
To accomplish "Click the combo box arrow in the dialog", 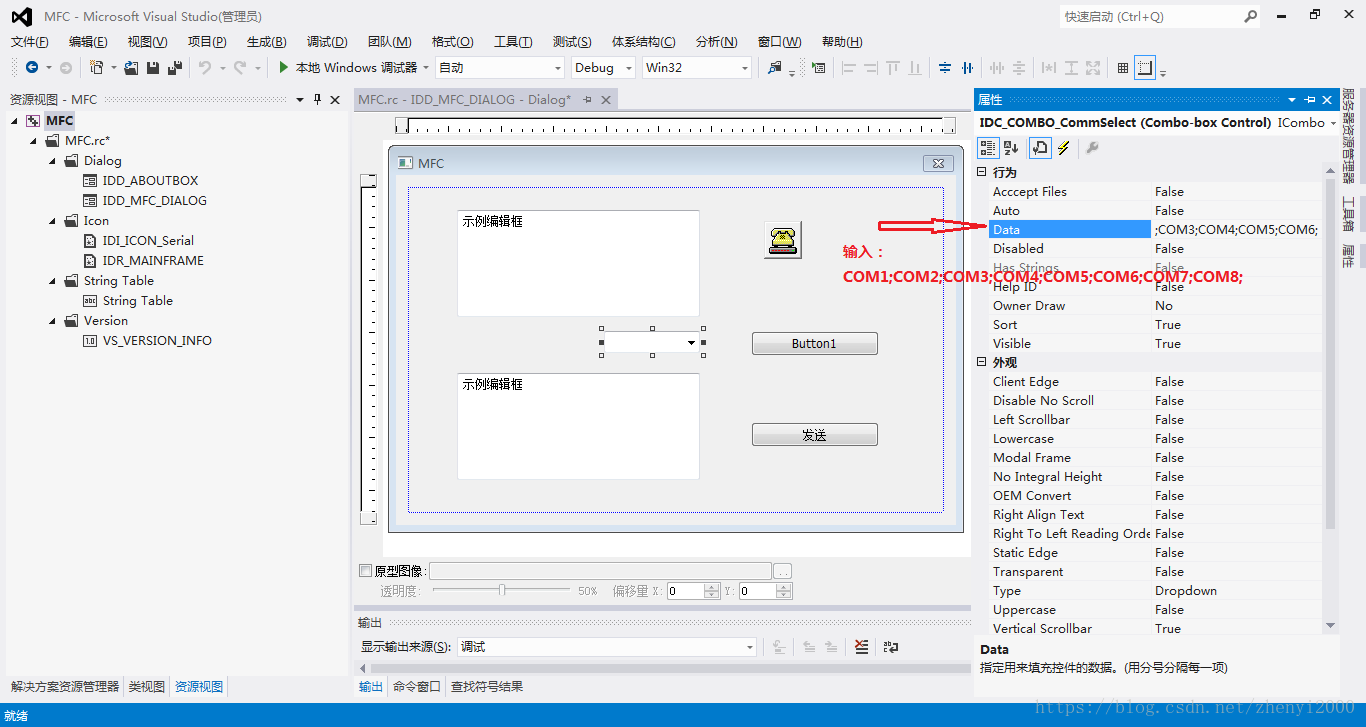I will [x=691, y=342].
